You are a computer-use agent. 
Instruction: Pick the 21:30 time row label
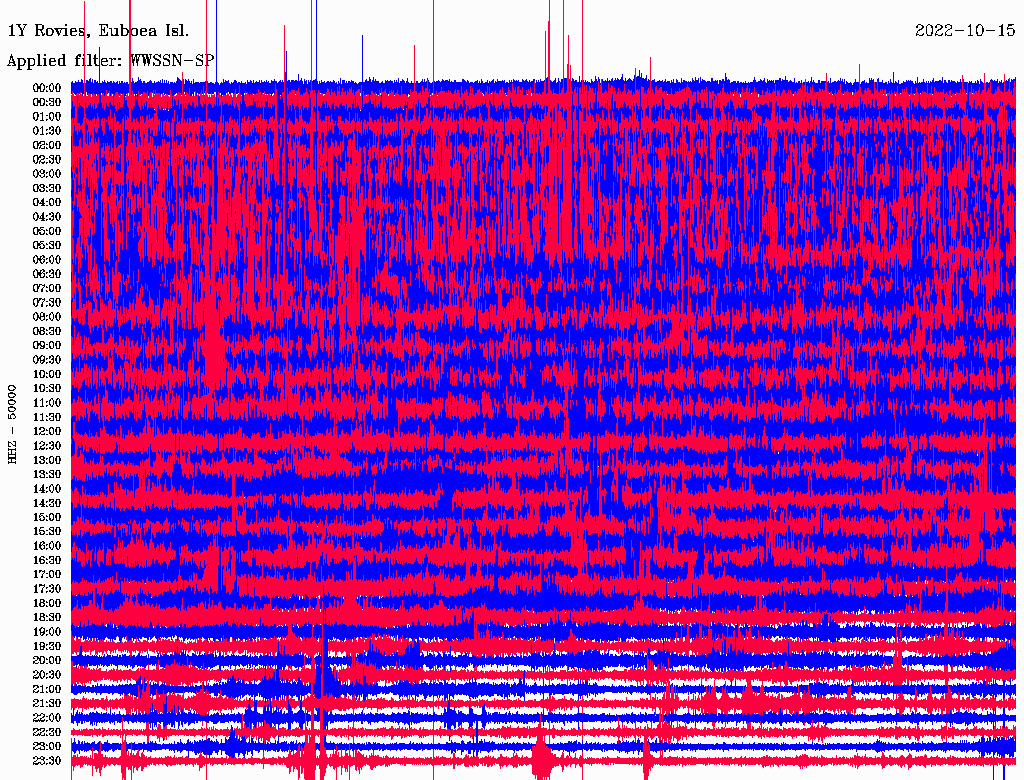point(47,703)
